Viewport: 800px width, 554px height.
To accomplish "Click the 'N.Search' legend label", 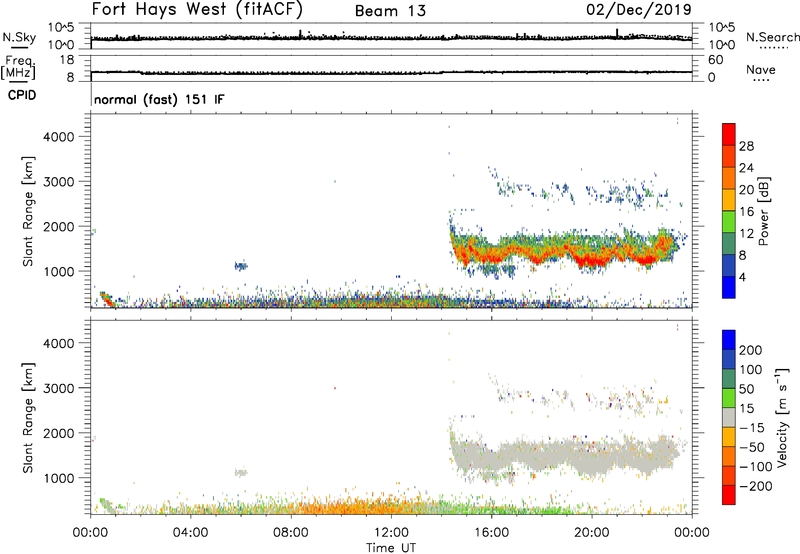I will point(773,37).
